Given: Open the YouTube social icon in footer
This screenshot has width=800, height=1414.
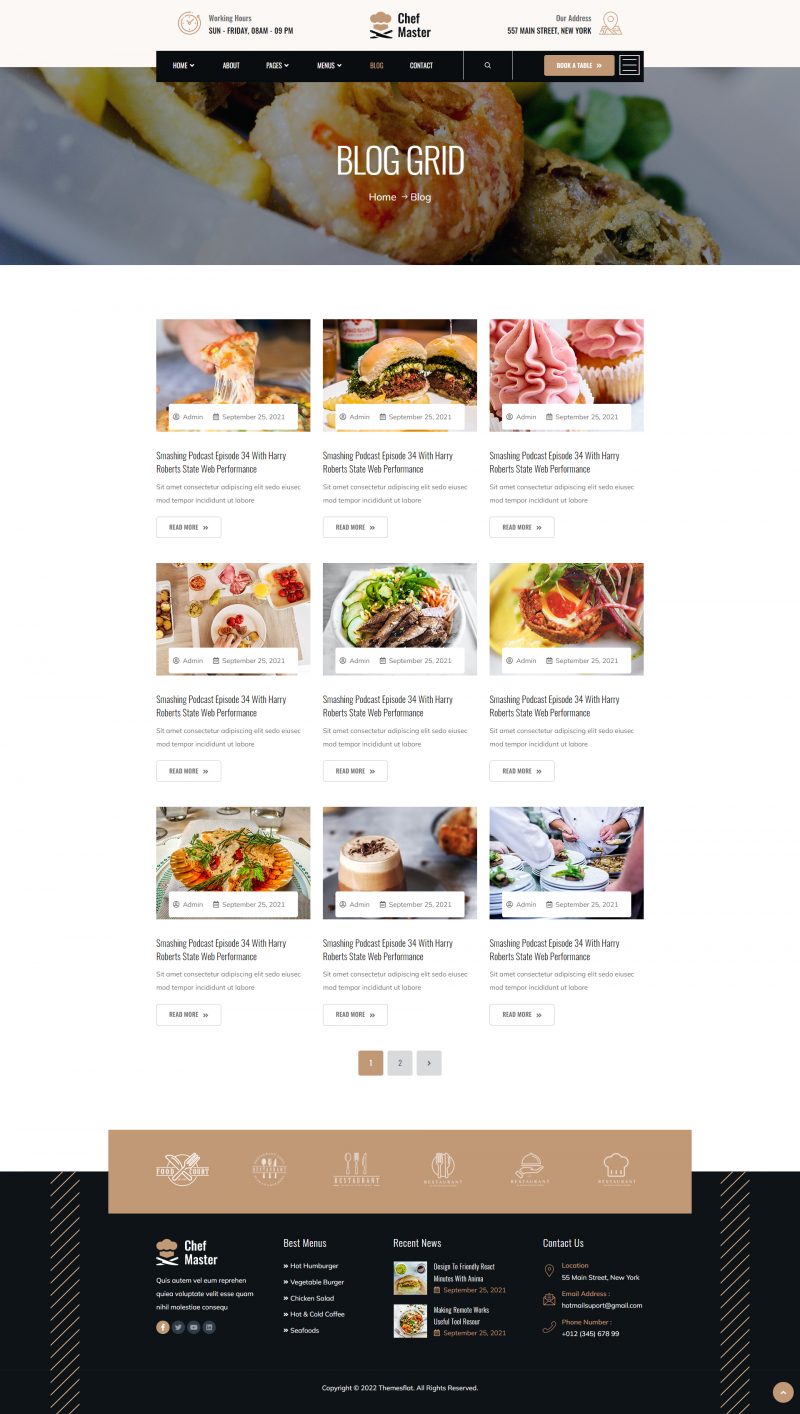Looking at the screenshot, I should point(194,1327).
